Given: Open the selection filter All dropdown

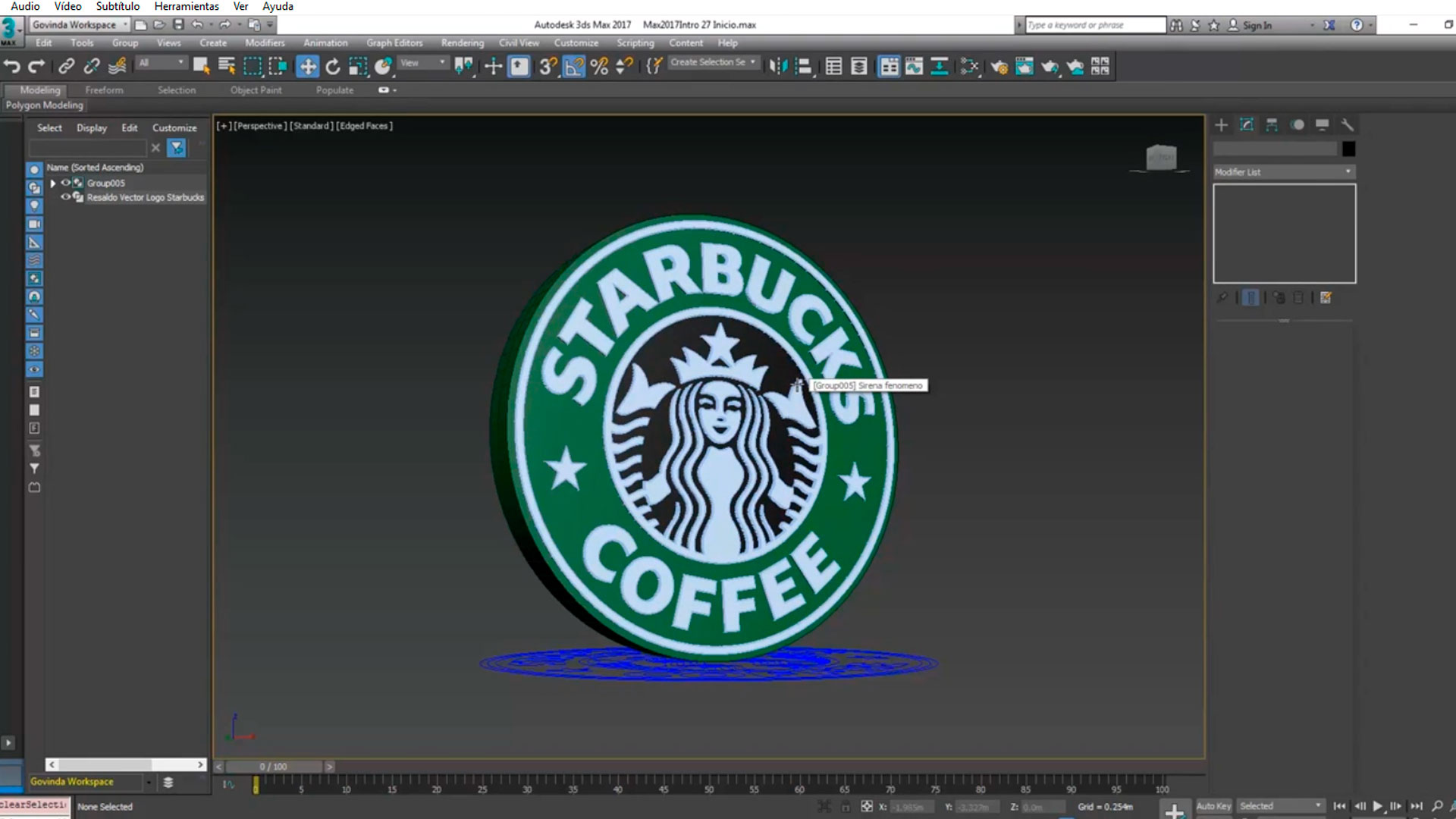Looking at the screenshot, I should click(162, 63).
